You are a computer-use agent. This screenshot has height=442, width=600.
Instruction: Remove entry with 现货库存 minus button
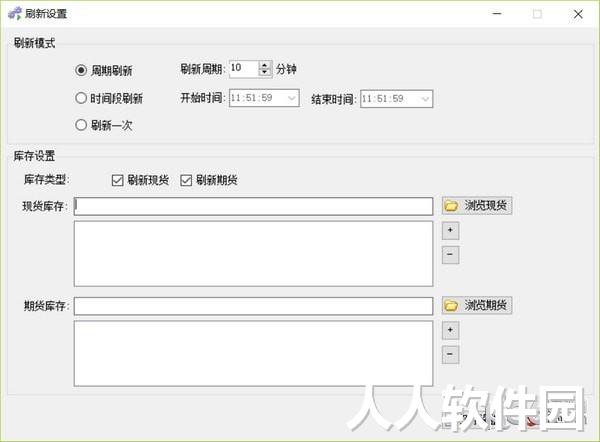tap(450, 254)
